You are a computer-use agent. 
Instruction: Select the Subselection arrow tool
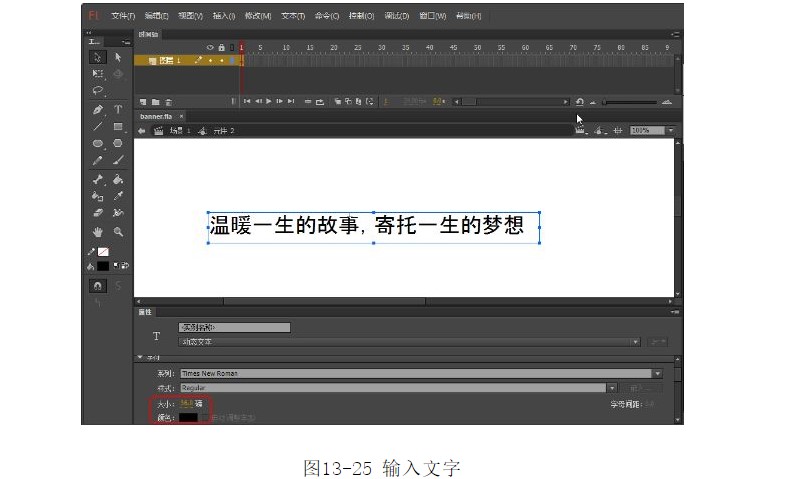click(x=118, y=57)
